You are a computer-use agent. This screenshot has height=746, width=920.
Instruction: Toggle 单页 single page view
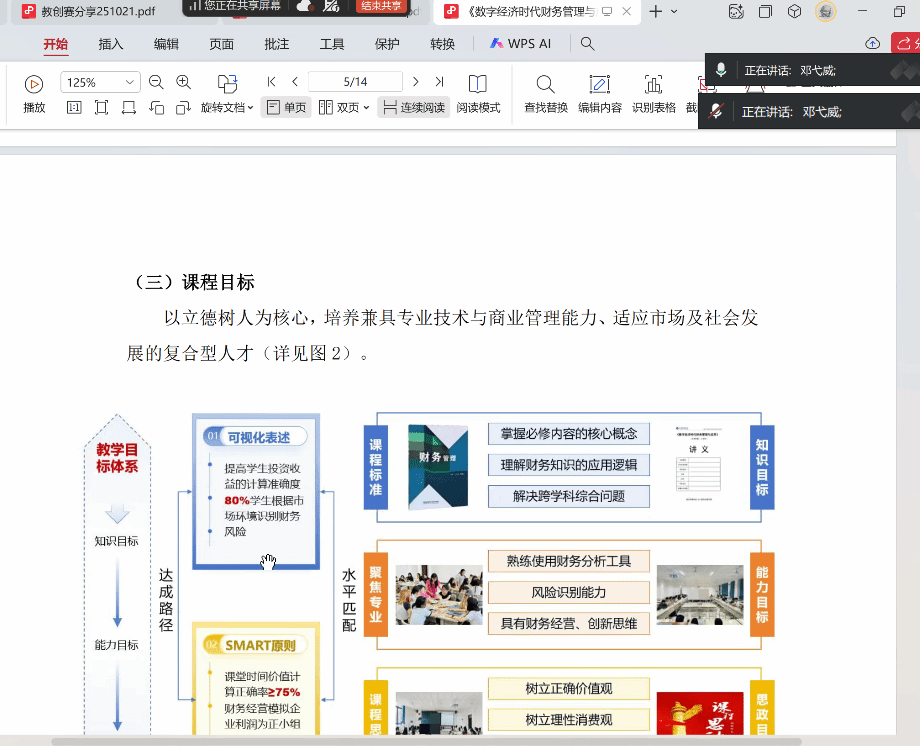[x=286, y=108]
